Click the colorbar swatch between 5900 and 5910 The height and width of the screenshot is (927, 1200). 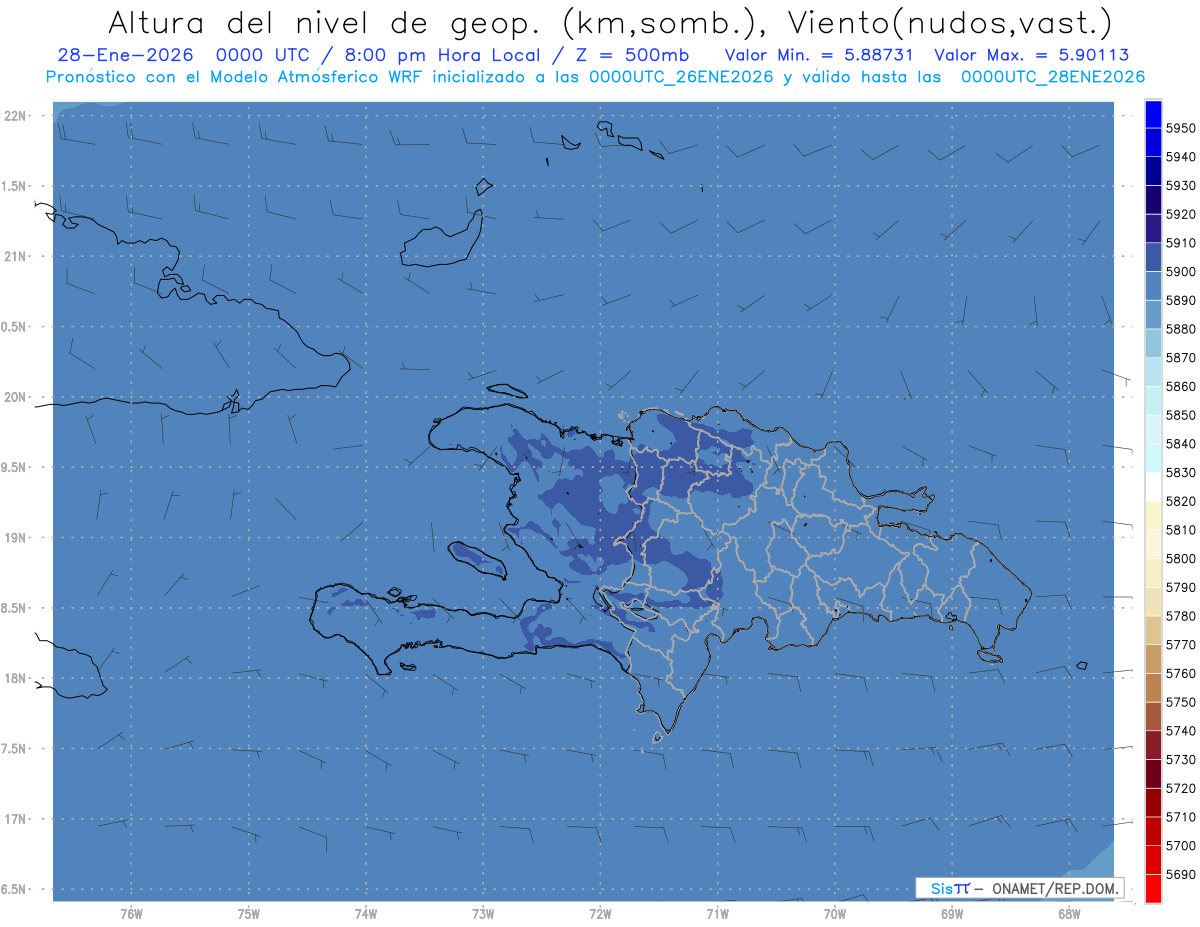1153,257
